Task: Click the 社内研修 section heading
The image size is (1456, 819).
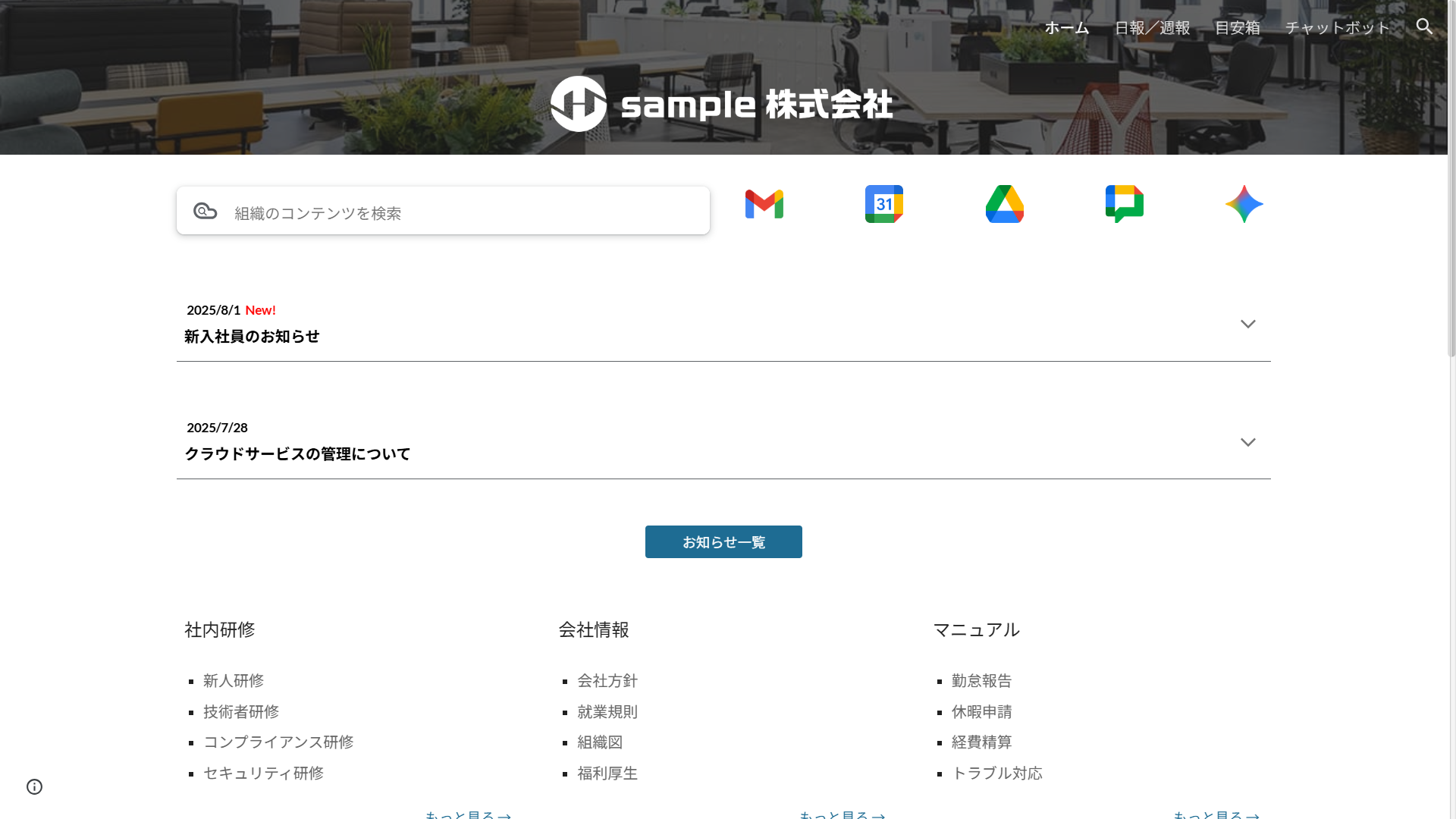Action: 220,630
